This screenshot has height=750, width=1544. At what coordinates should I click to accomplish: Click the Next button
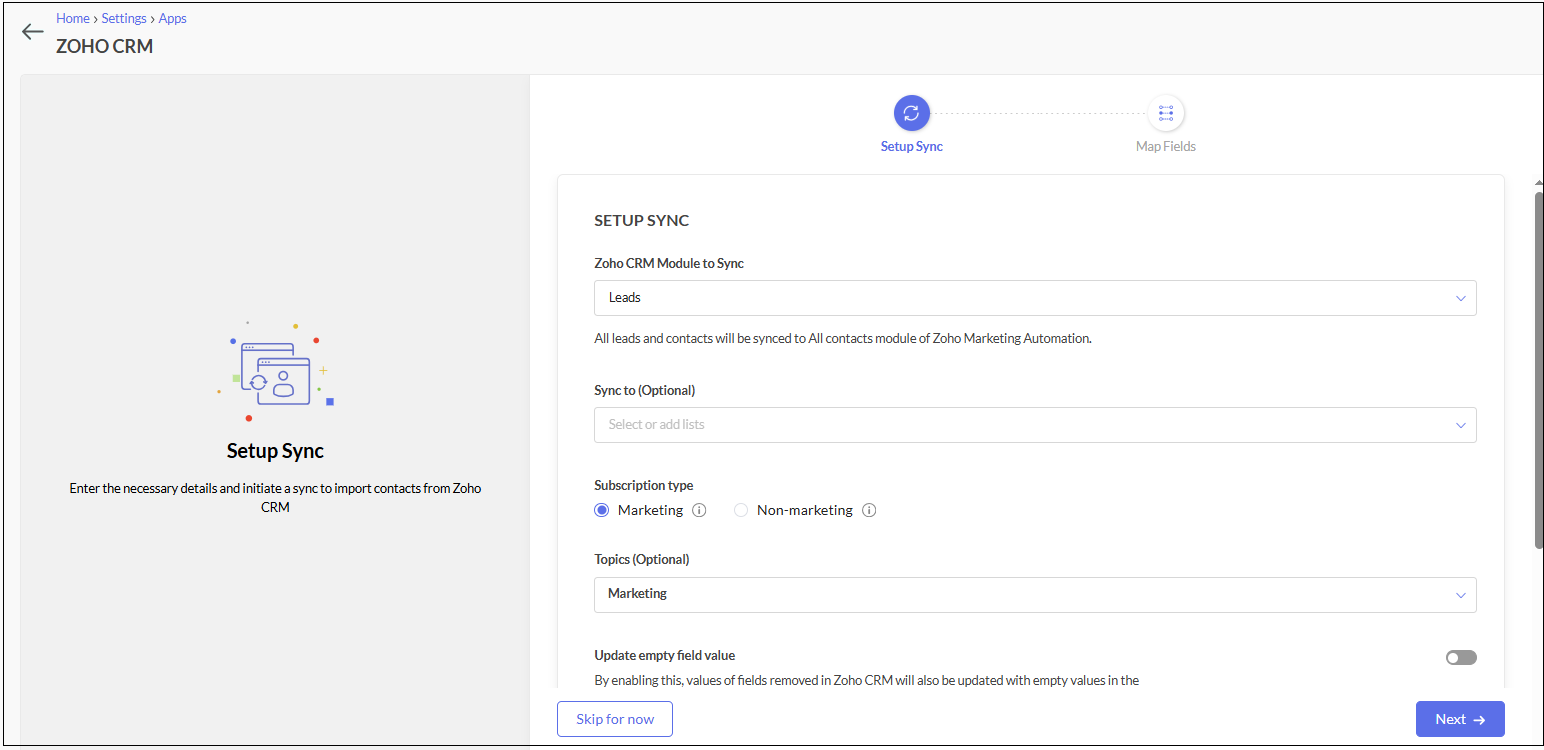click(1459, 719)
